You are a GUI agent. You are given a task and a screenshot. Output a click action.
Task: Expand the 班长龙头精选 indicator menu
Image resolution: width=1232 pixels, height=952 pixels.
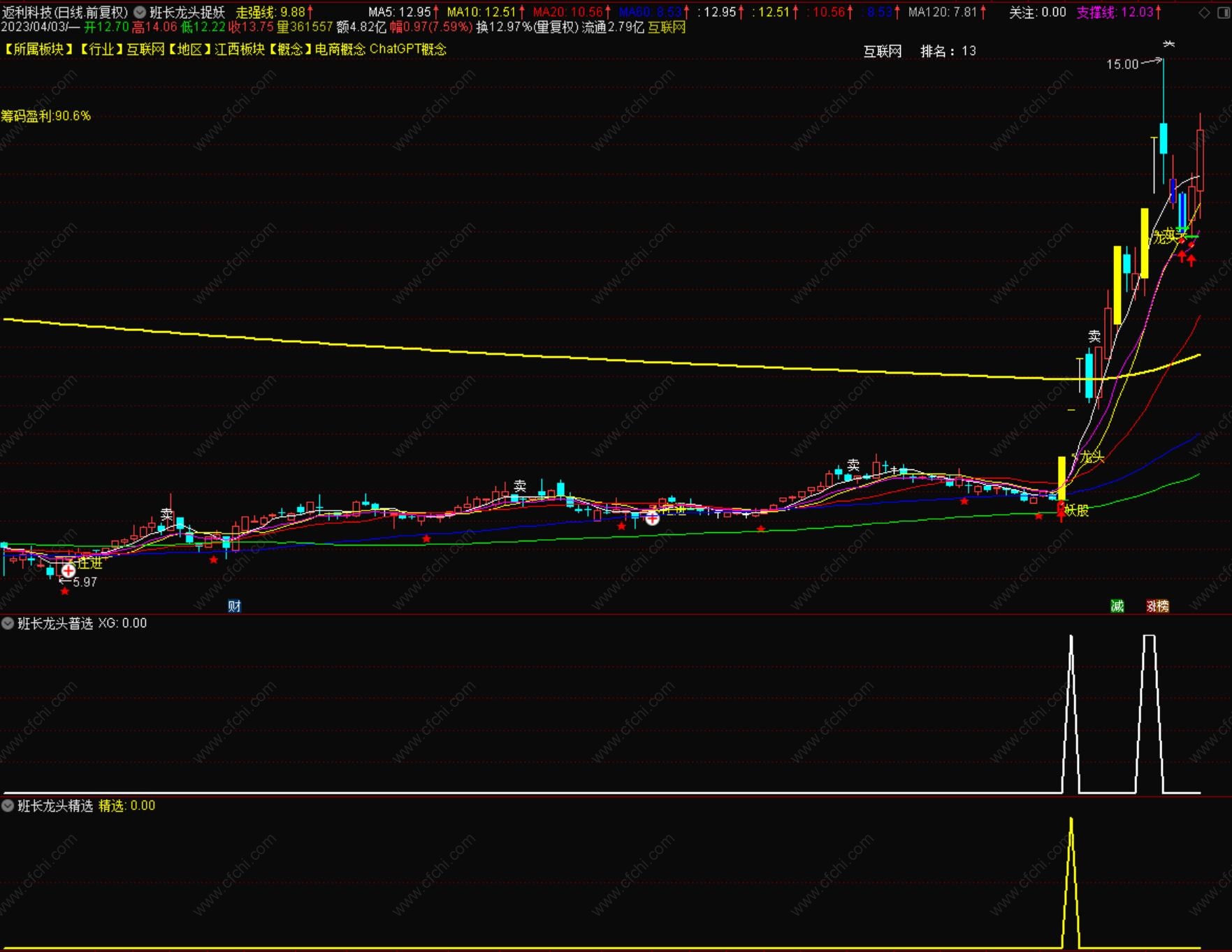point(8,805)
